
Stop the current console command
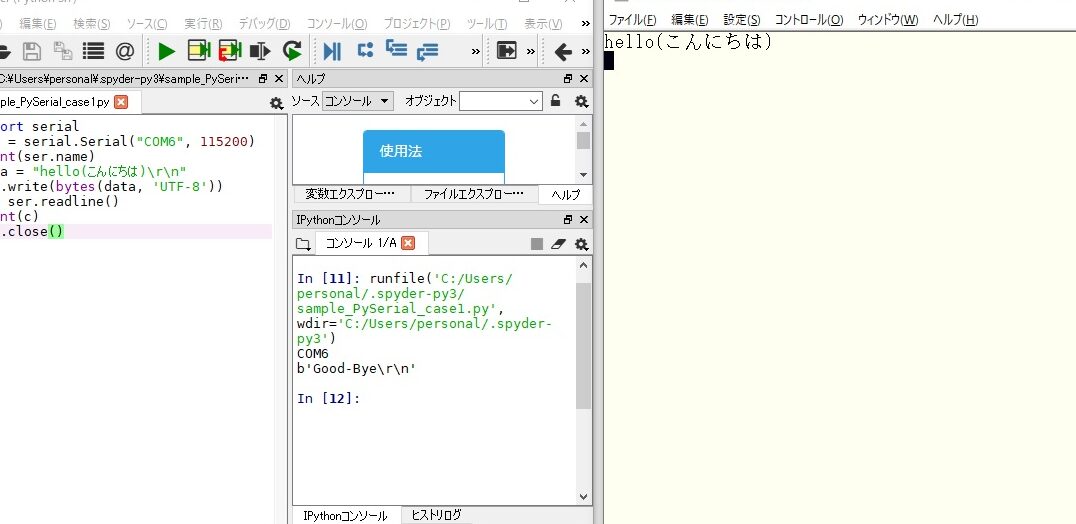point(537,244)
